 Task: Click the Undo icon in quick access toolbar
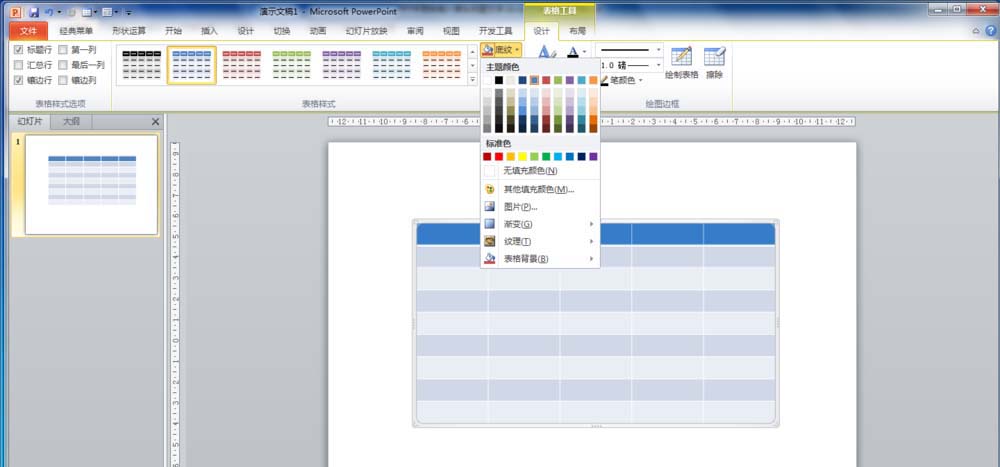click(49, 12)
